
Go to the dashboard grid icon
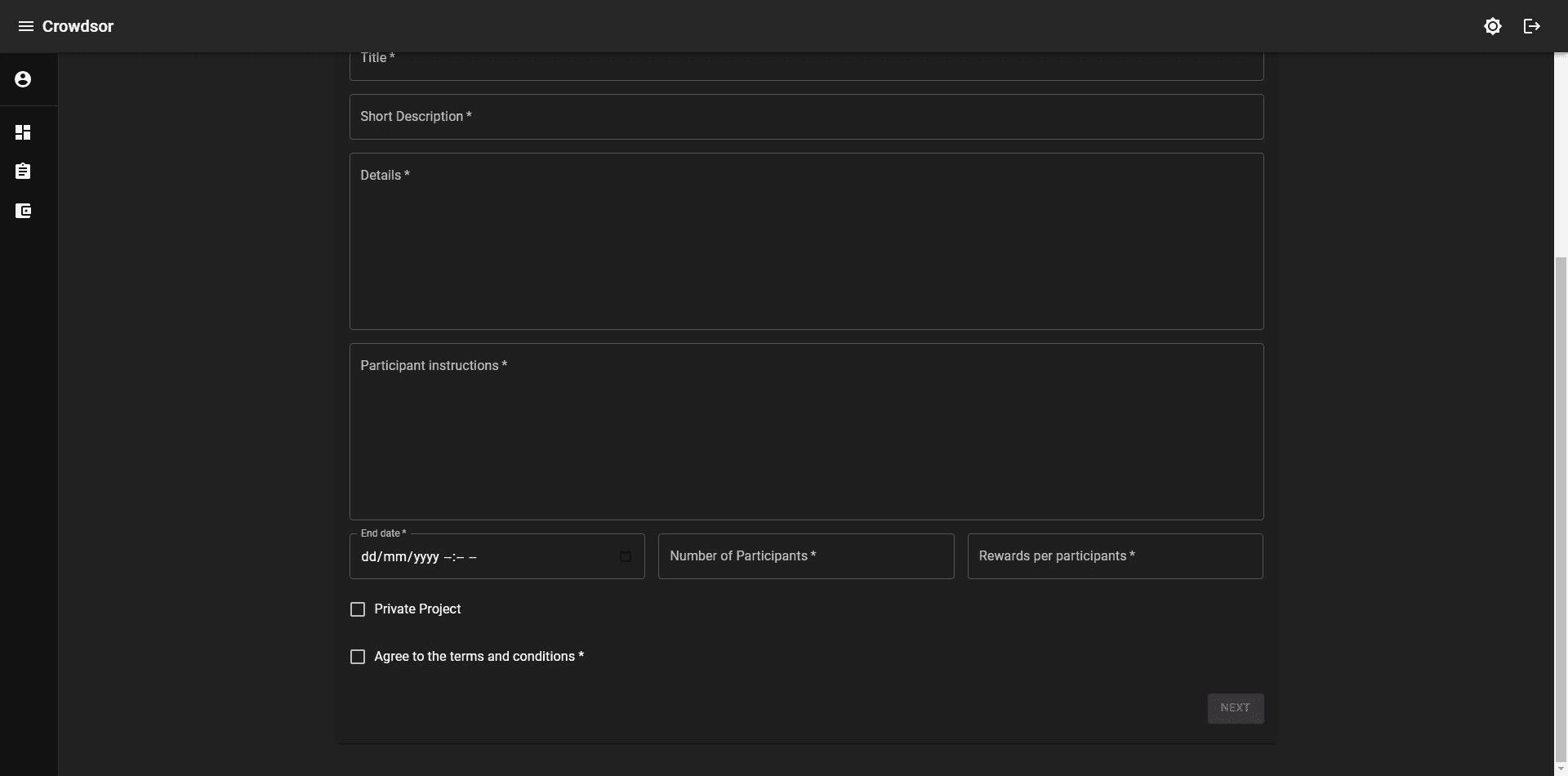point(23,132)
